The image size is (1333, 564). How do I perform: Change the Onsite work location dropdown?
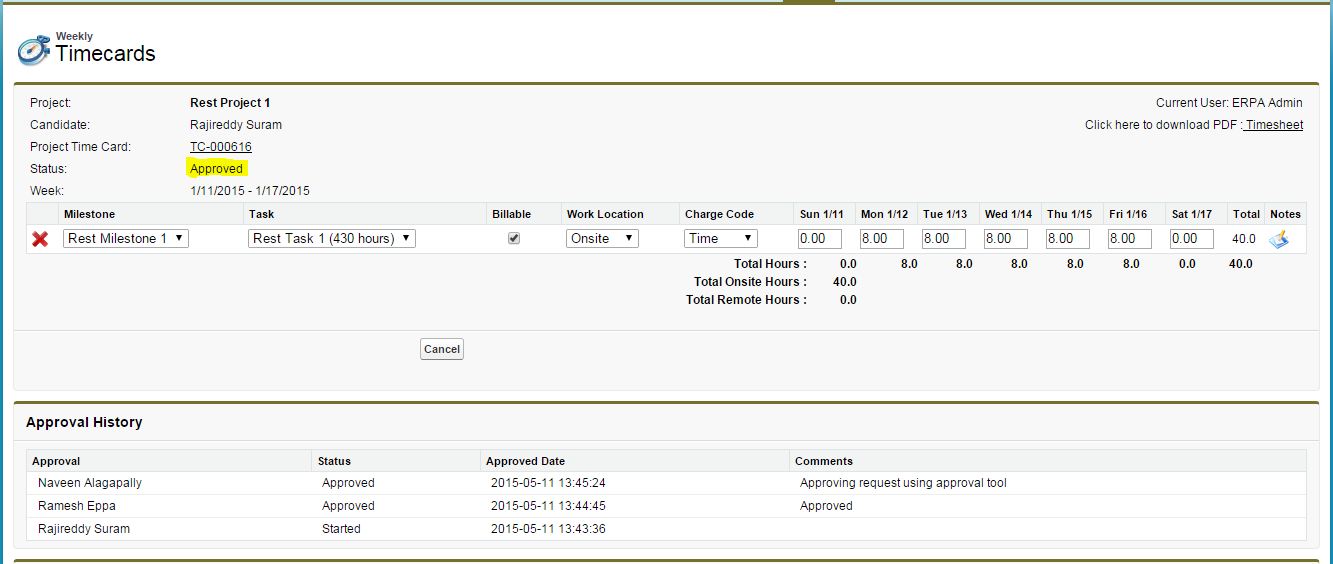(x=602, y=238)
